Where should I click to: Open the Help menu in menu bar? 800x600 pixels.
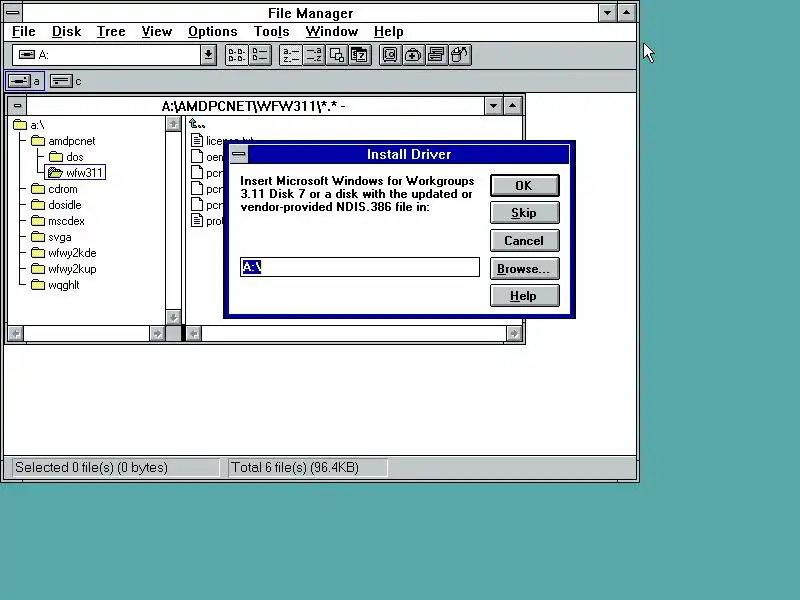(388, 32)
